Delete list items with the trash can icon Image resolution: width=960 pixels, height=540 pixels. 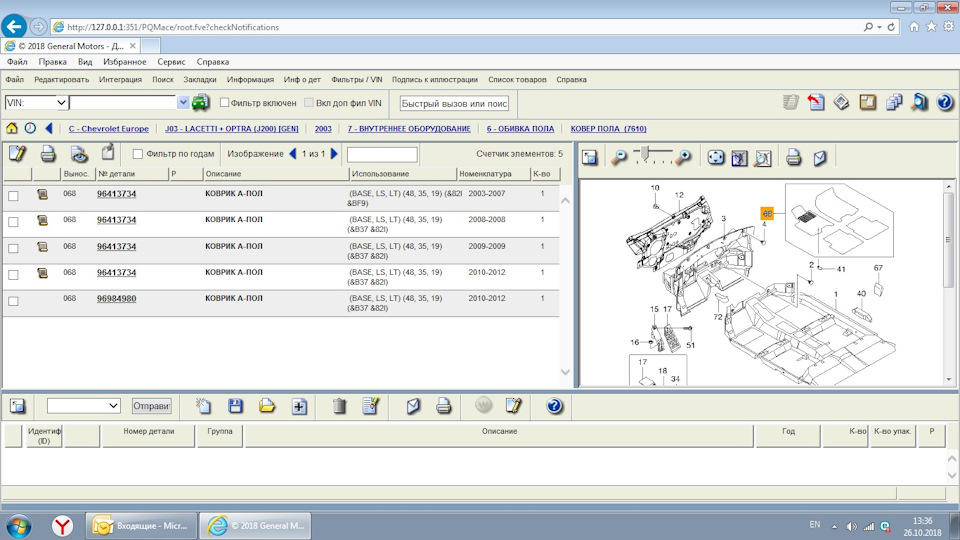(339, 406)
